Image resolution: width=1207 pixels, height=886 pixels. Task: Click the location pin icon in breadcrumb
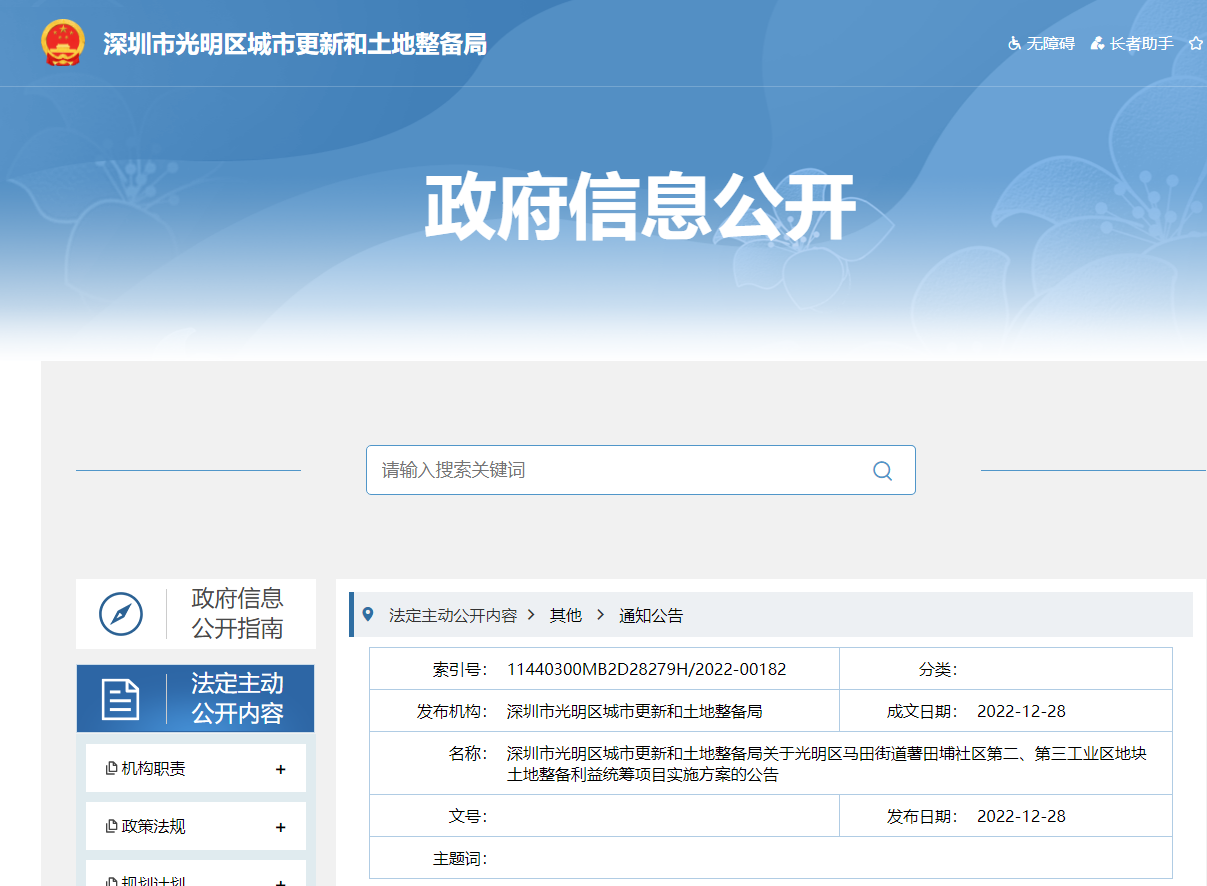367,614
